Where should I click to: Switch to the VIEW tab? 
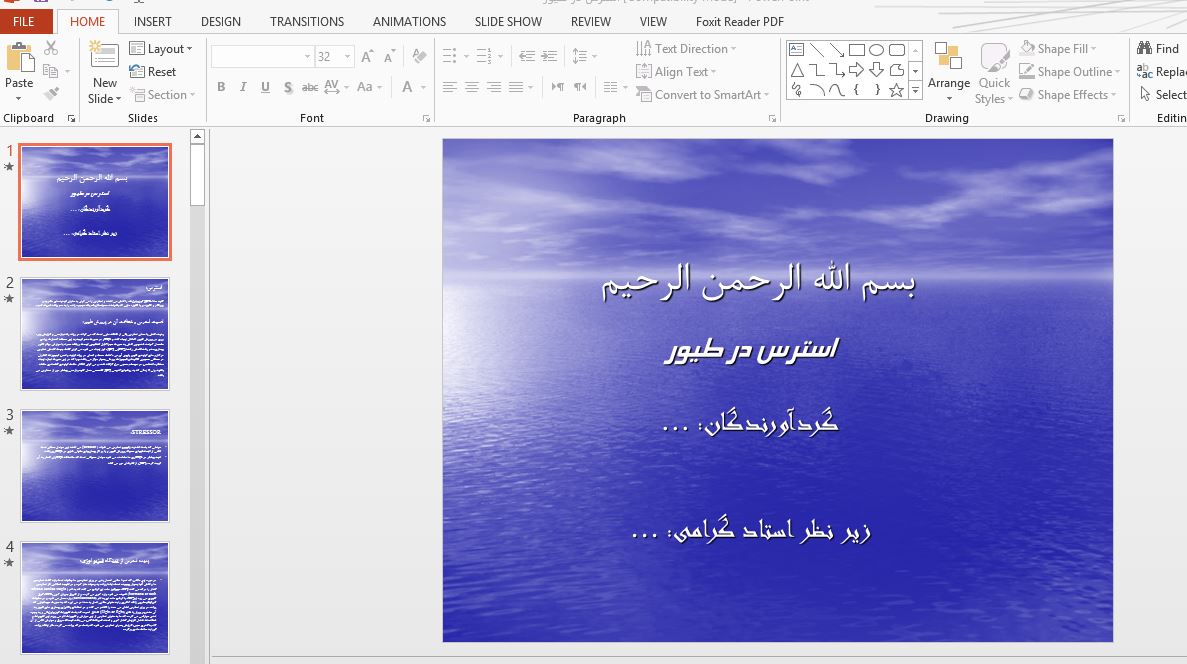653,22
